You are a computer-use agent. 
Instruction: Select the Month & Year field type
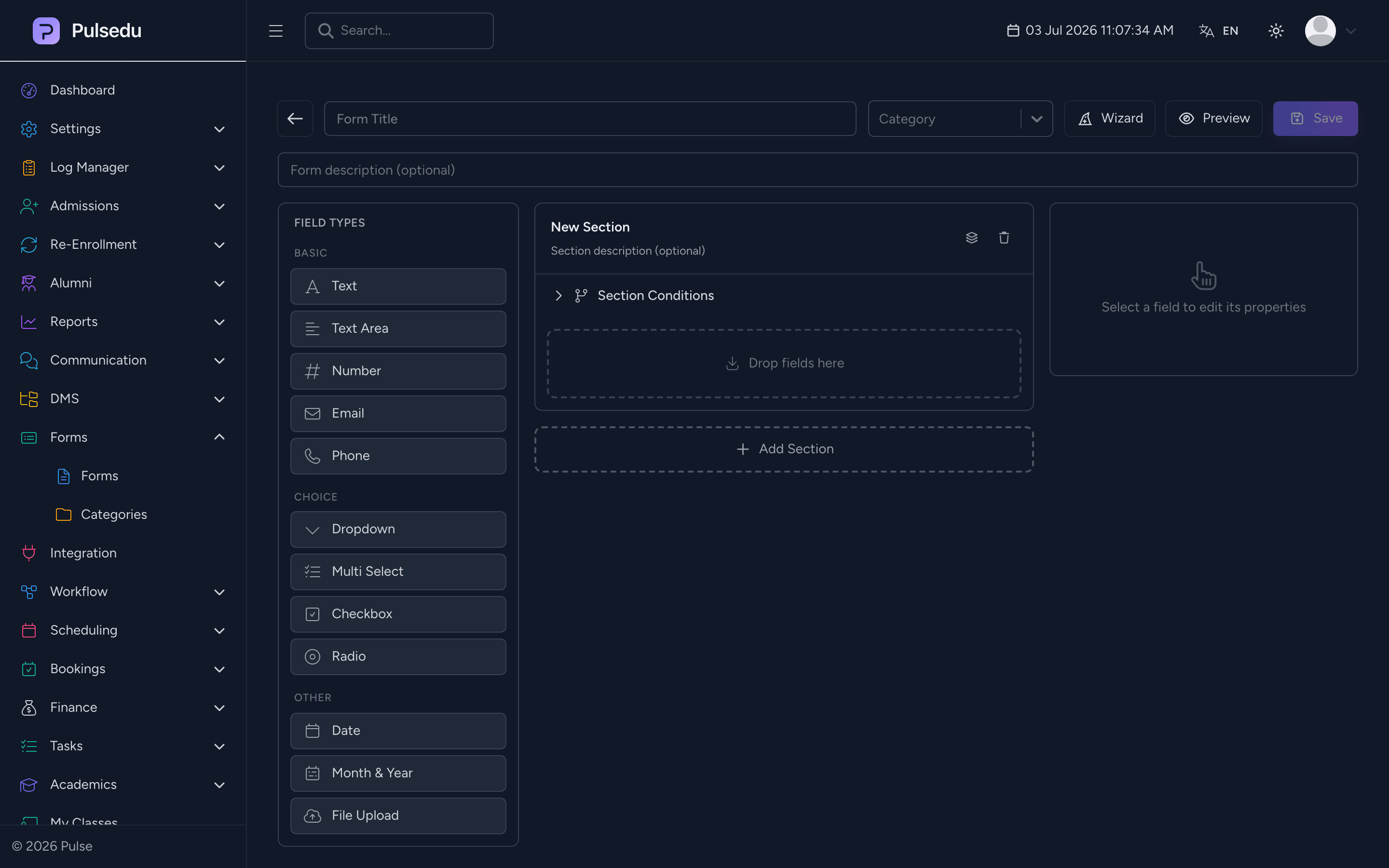398,773
